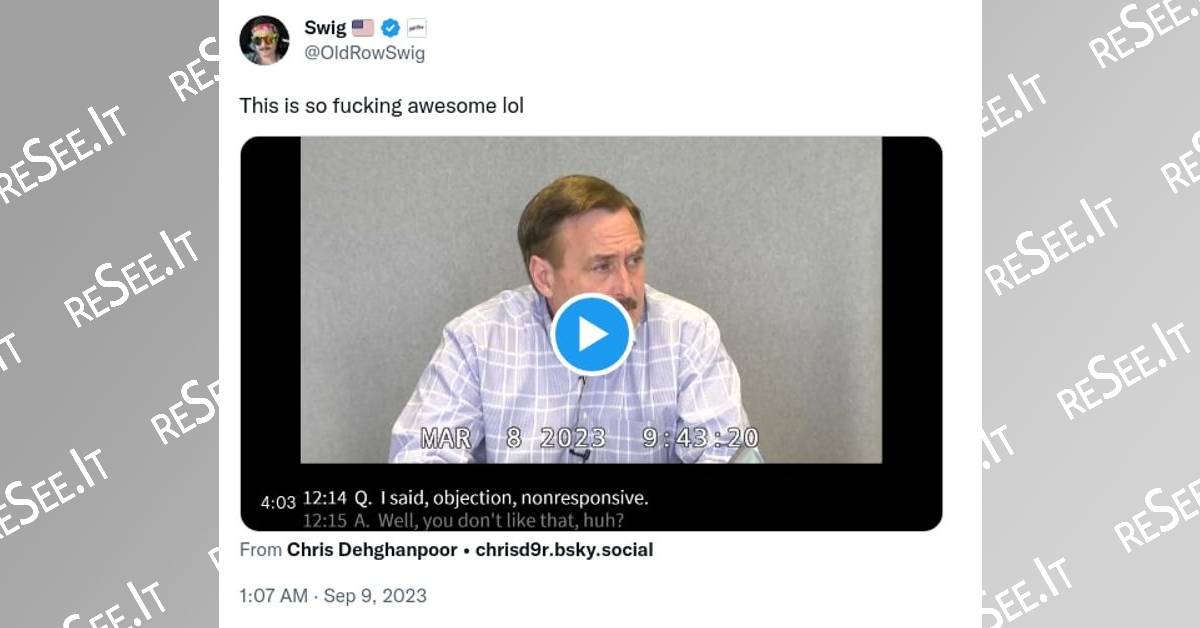The height and width of the screenshot is (628, 1200).
Task: Click the word "From" below the video
Action: click(259, 550)
